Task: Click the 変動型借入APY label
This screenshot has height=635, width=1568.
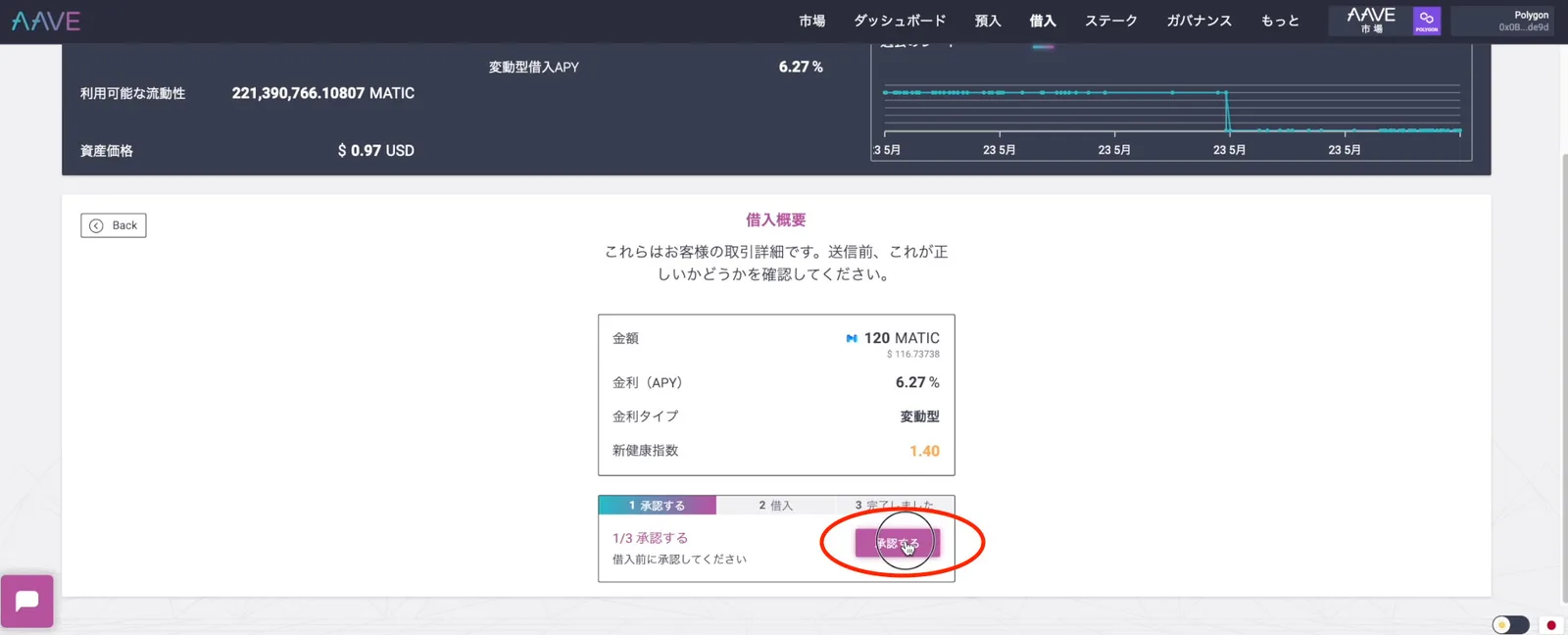Action: (534, 68)
